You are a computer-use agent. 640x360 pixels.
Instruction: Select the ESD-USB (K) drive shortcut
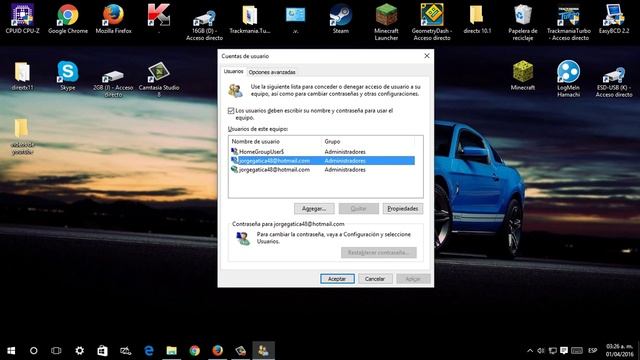(x=613, y=82)
